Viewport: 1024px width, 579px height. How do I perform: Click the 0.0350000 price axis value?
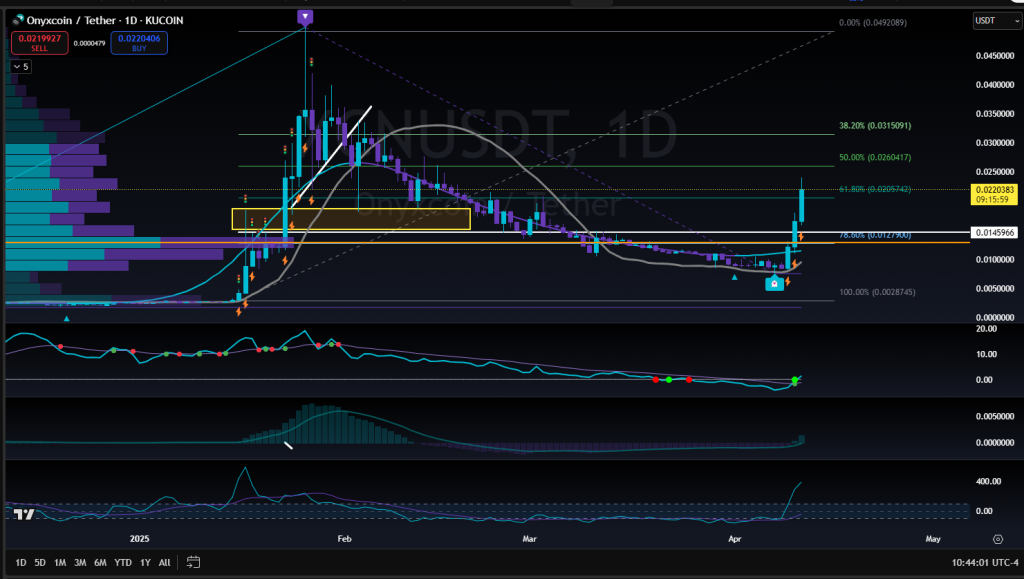click(x=995, y=114)
